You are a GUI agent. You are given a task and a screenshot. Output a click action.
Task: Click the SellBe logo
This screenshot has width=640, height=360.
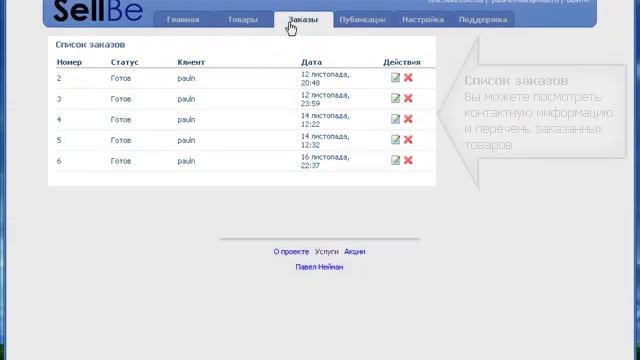[x=98, y=11]
